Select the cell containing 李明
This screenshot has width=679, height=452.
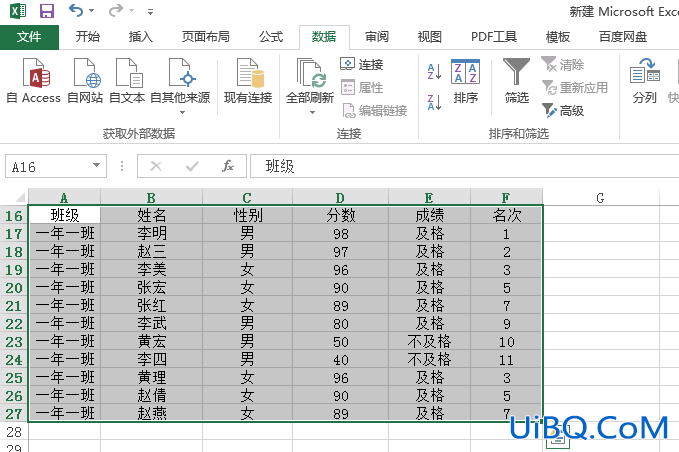point(152,233)
